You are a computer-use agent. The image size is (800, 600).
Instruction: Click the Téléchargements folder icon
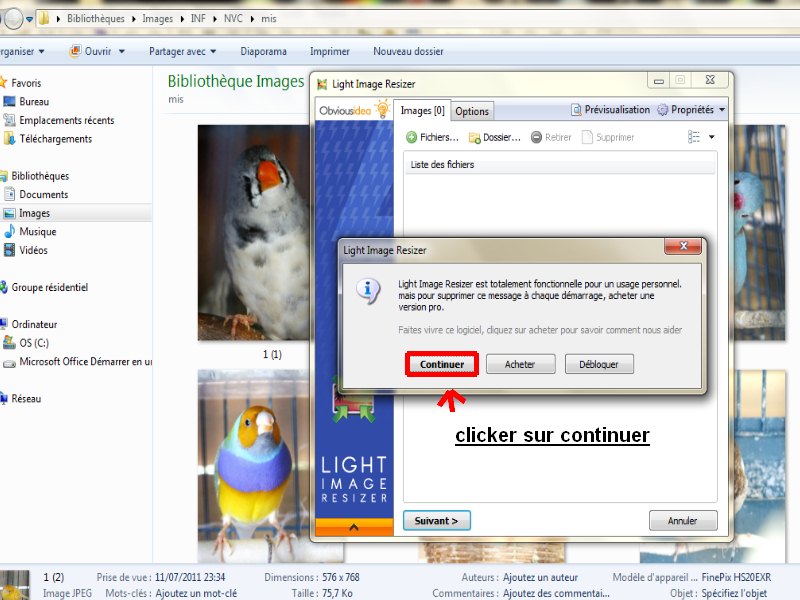tap(10, 139)
